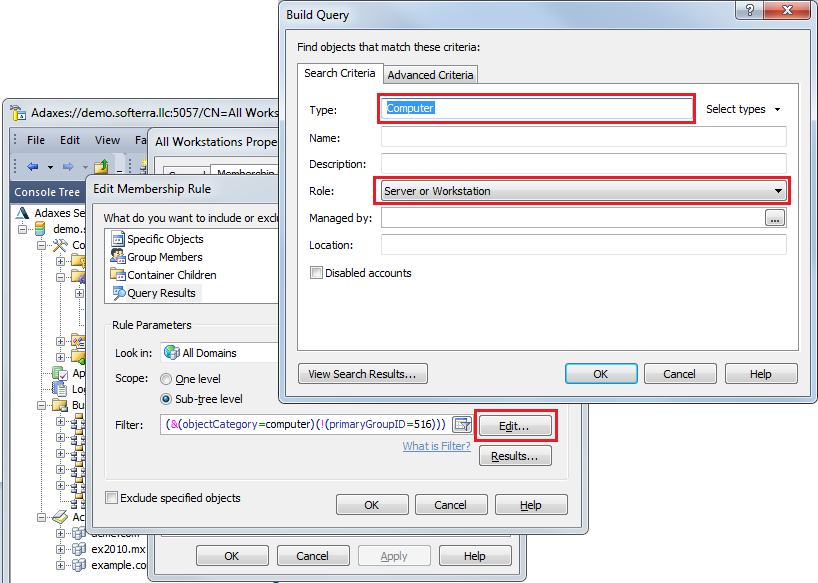The height and width of the screenshot is (583, 818).
Task: Select the example.co domain in tree
Action: 118,565
